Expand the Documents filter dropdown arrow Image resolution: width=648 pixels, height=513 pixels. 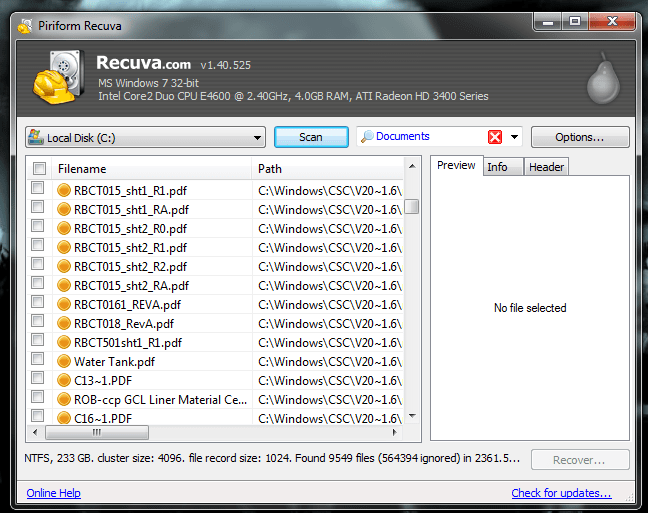(514, 137)
